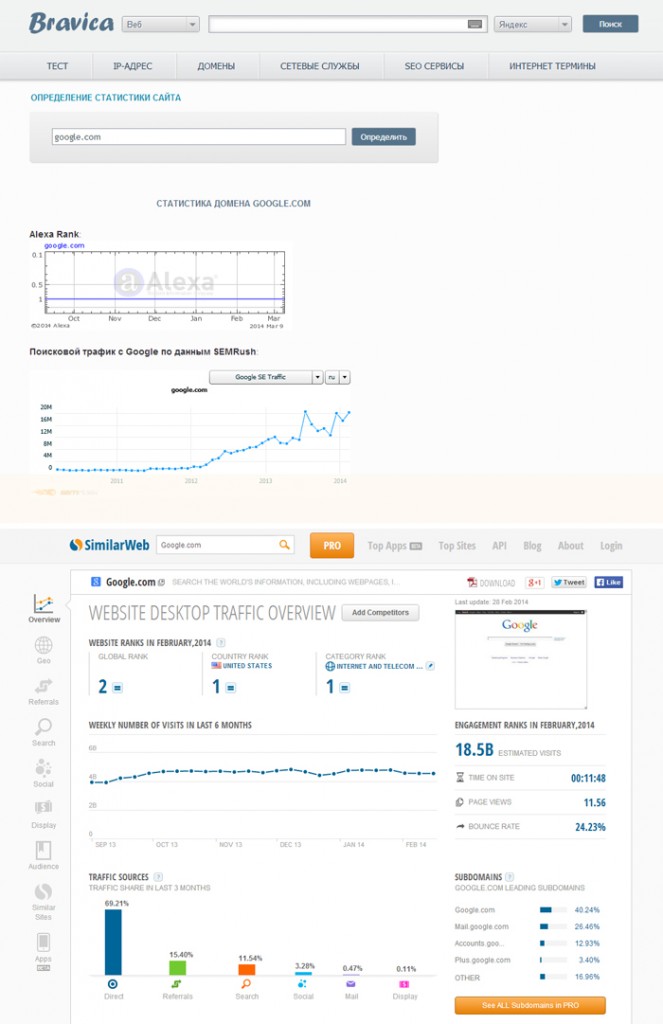This screenshot has width=663, height=1024.
Task: Click the help icon next to Website Ranks
Action: pos(221,643)
